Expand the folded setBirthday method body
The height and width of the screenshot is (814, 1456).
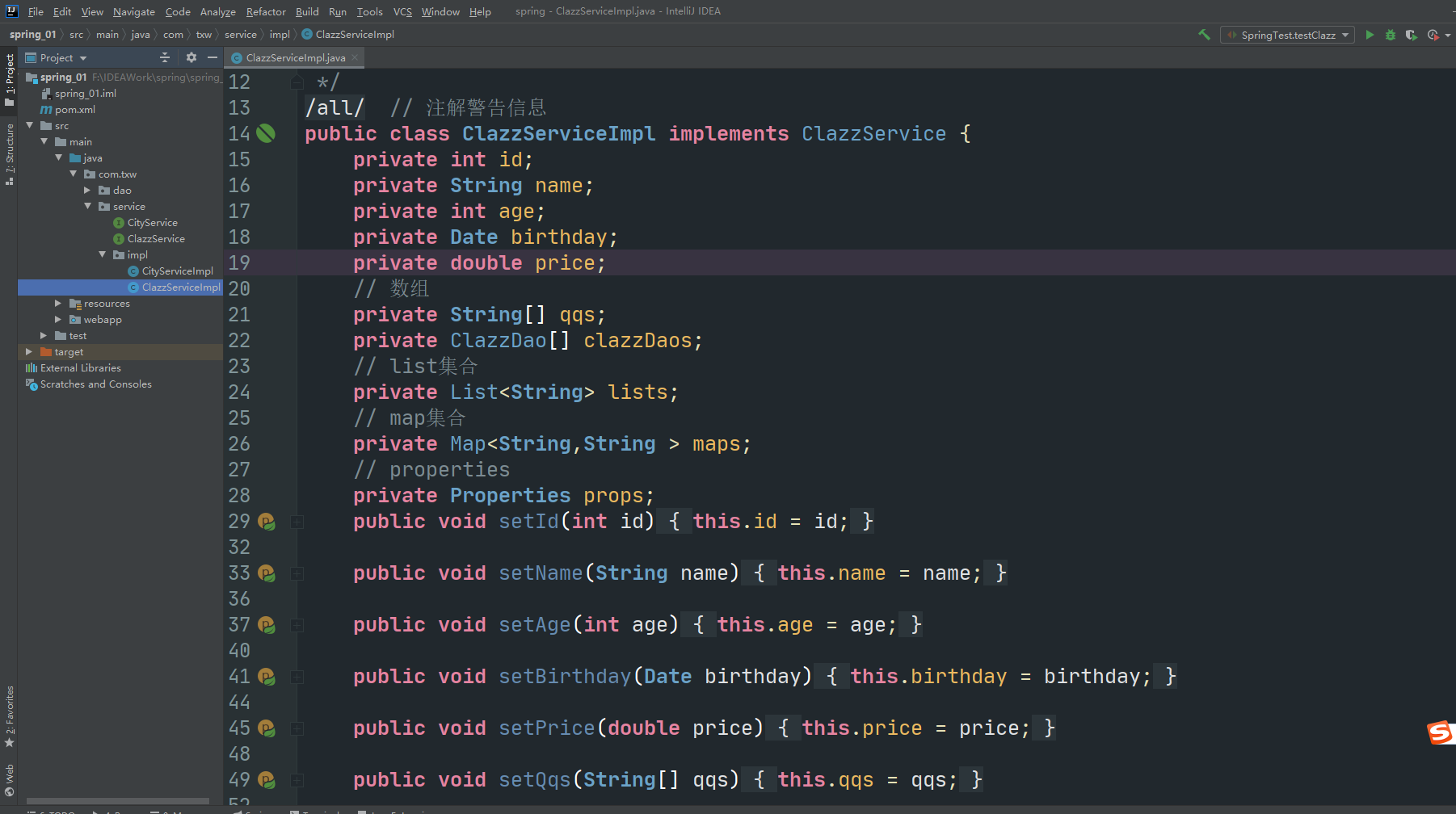(x=297, y=677)
